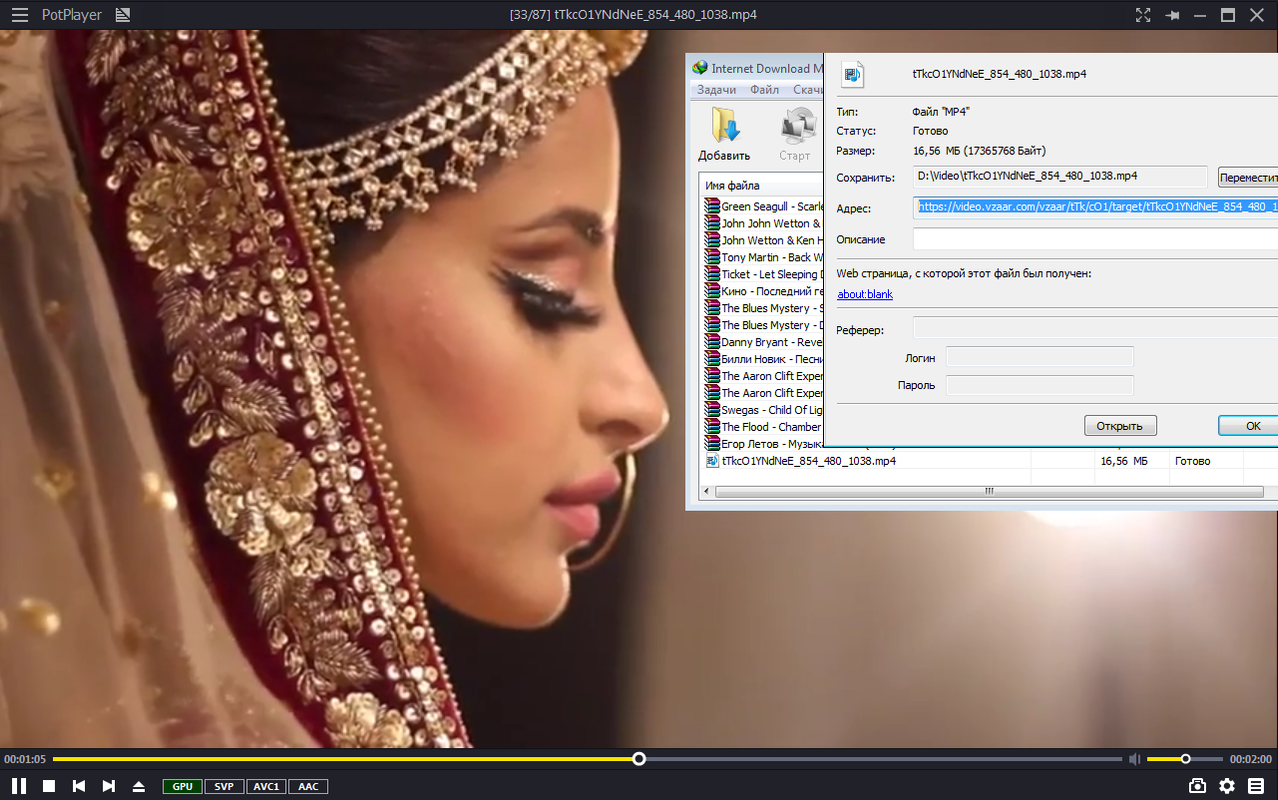Select The Flood - Chamber row
The width and height of the screenshot is (1278, 800).
pyautogui.click(x=763, y=427)
